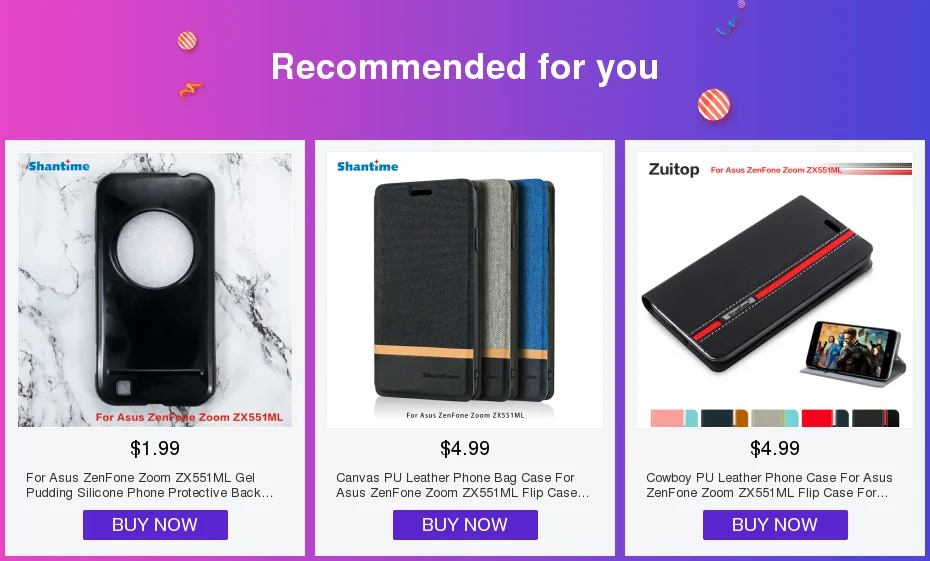Image resolution: width=930 pixels, height=561 pixels.
Task: Open the canvas flip case product image
Action: (x=465, y=290)
